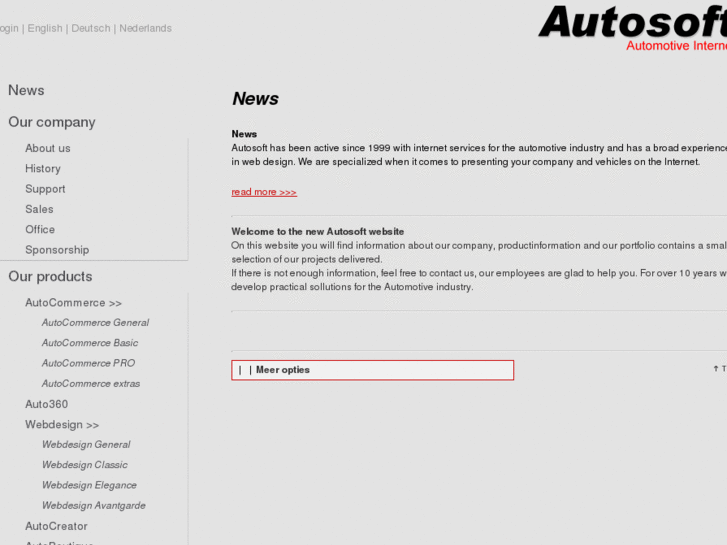Screen dimensions: 727x545
Task: Open the Our products menu section
Action: [x=51, y=276]
